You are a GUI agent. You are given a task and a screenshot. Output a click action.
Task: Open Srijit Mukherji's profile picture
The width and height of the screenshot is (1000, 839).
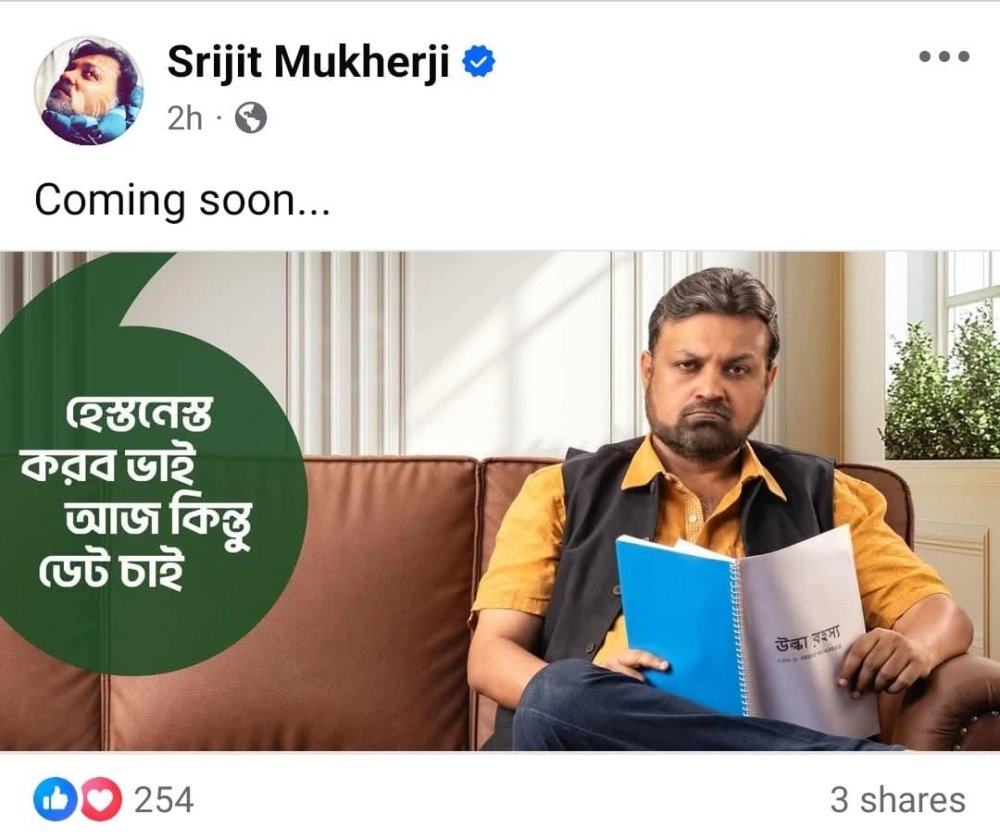coord(89,90)
